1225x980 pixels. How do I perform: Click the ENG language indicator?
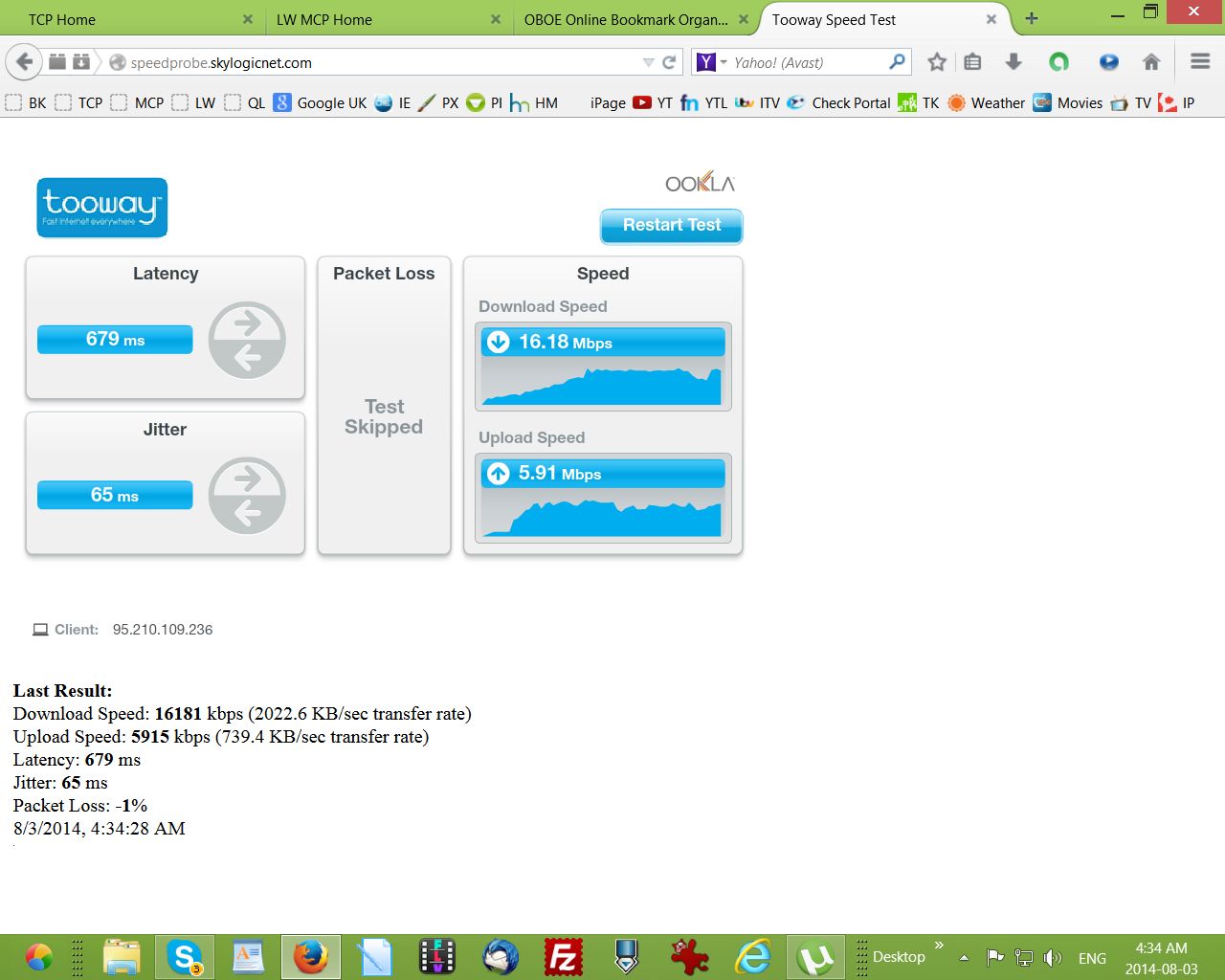pyautogui.click(x=1092, y=958)
